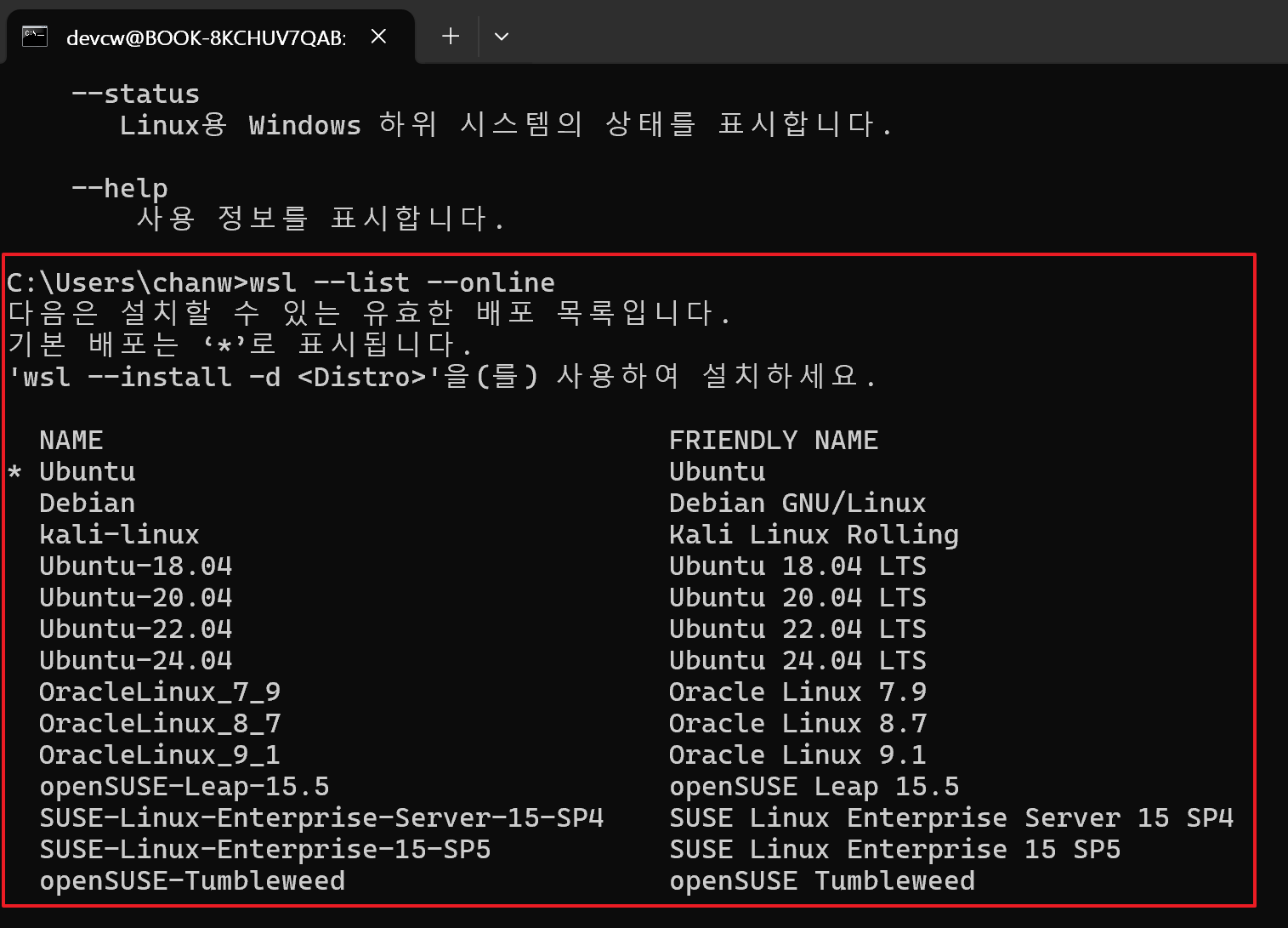The image size is (1288, 928).
Task: Open a new terminal tab with the plus button
Action: tap(451, 37)
